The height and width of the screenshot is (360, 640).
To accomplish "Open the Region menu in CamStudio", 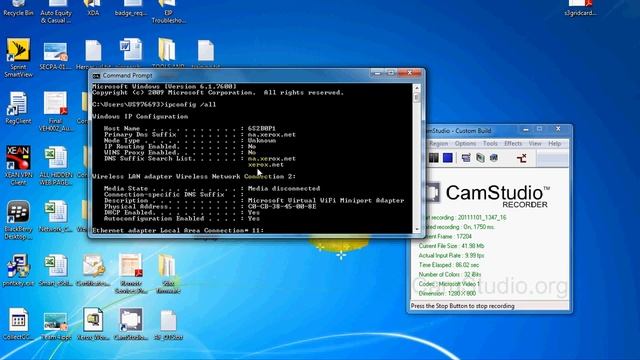I will (439, 144).
